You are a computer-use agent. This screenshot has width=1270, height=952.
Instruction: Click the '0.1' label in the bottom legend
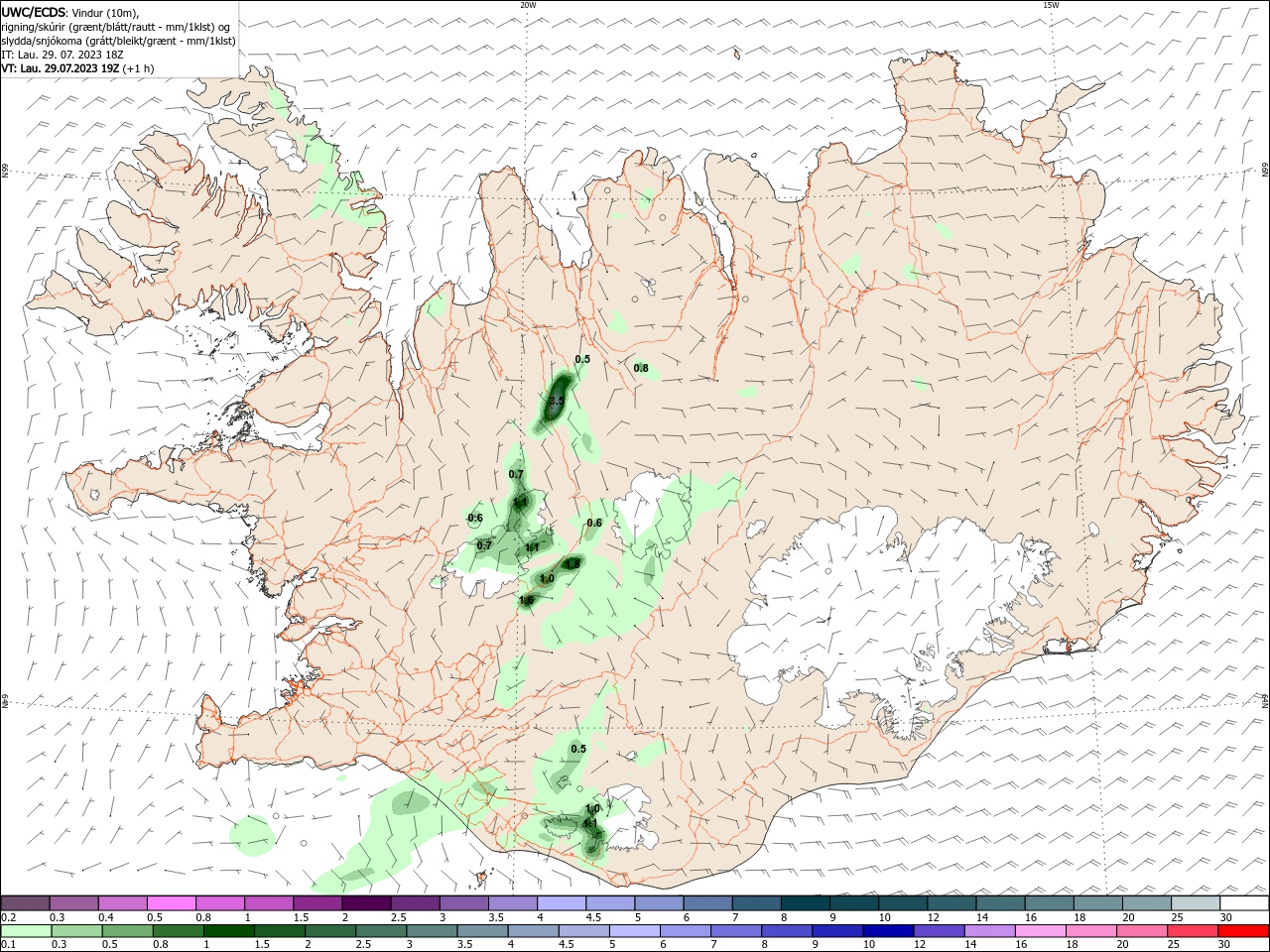pos(8,945)
